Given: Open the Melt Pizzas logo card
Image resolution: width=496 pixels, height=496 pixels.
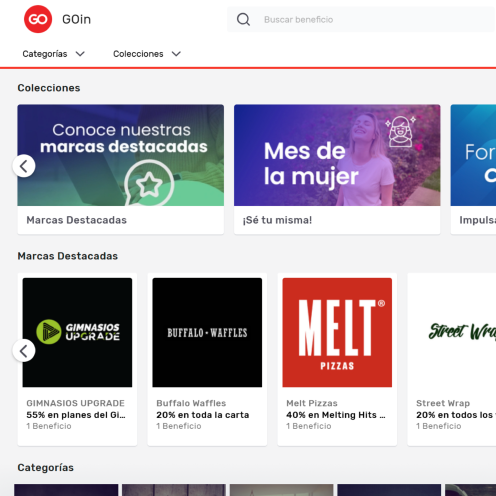Looking at the screenshot, I should [x=337, y=332].
